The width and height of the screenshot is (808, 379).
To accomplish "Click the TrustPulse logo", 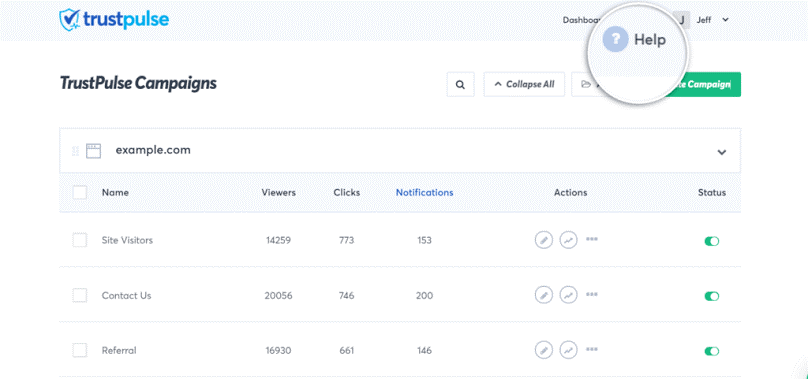I will (114, 19).
